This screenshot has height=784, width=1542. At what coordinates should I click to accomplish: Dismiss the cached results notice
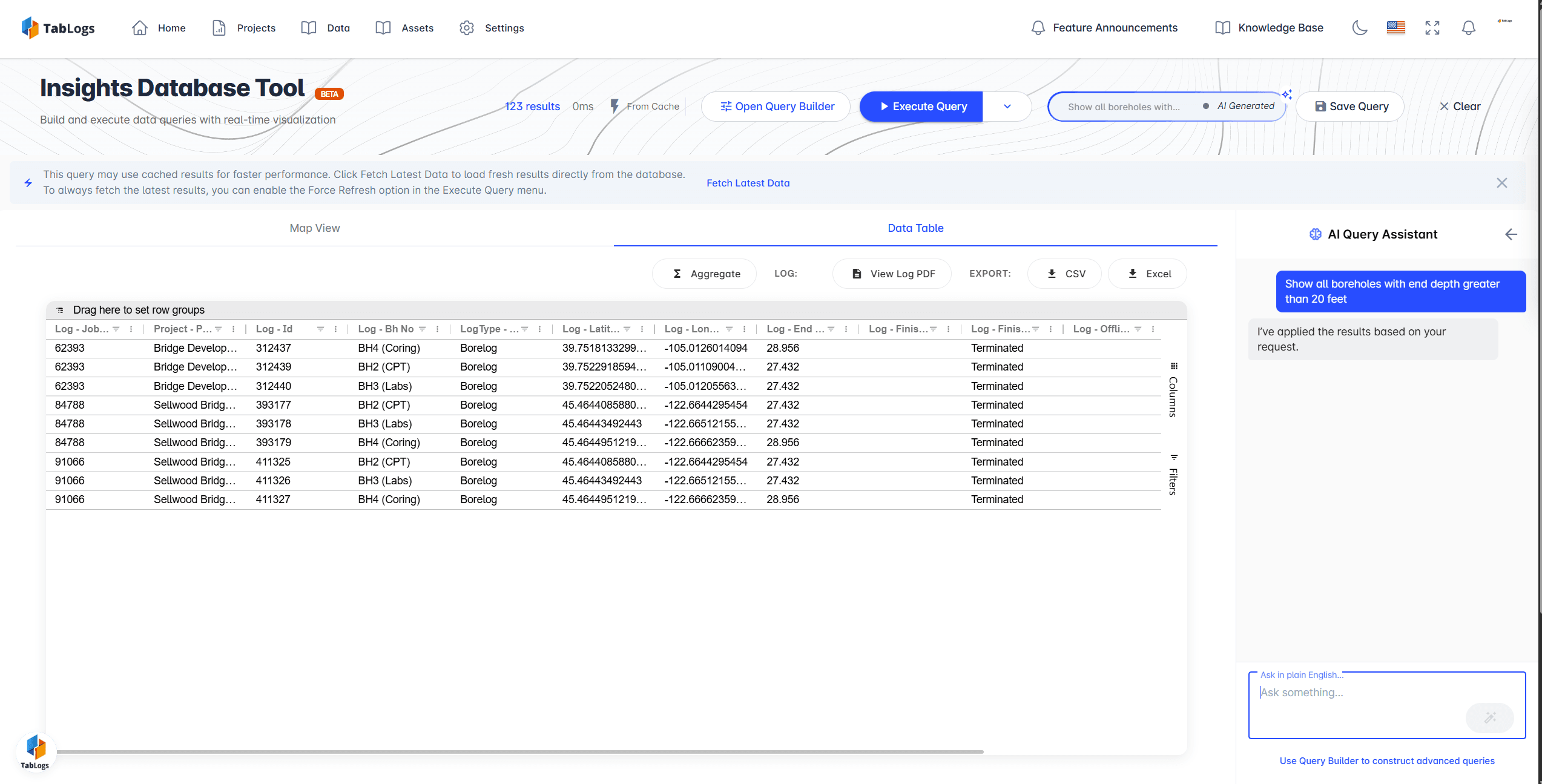pyautogui.click(x=1502, y=183)
